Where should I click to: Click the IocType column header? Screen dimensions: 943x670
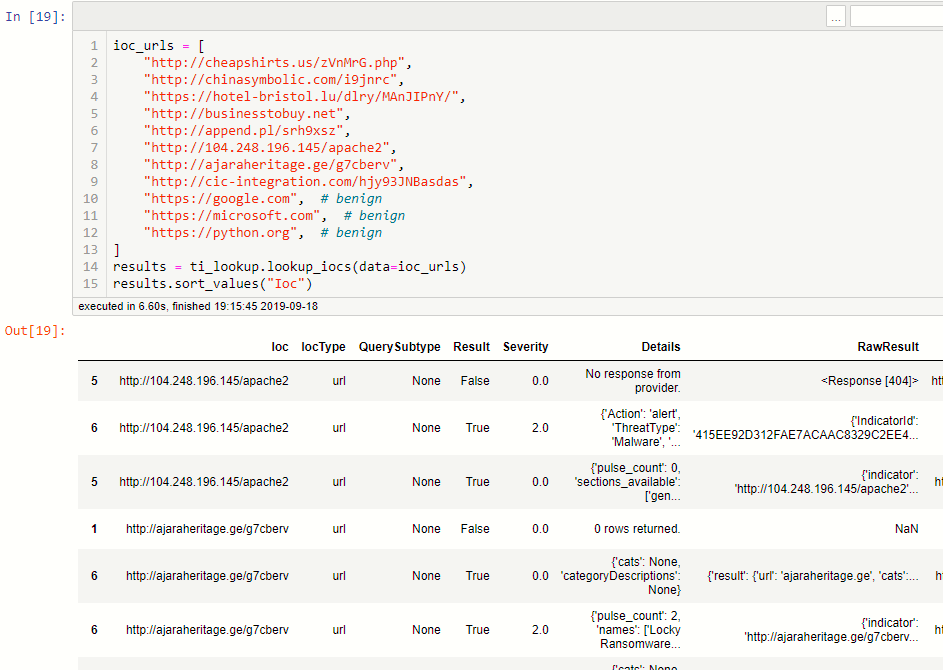[323, 347]
